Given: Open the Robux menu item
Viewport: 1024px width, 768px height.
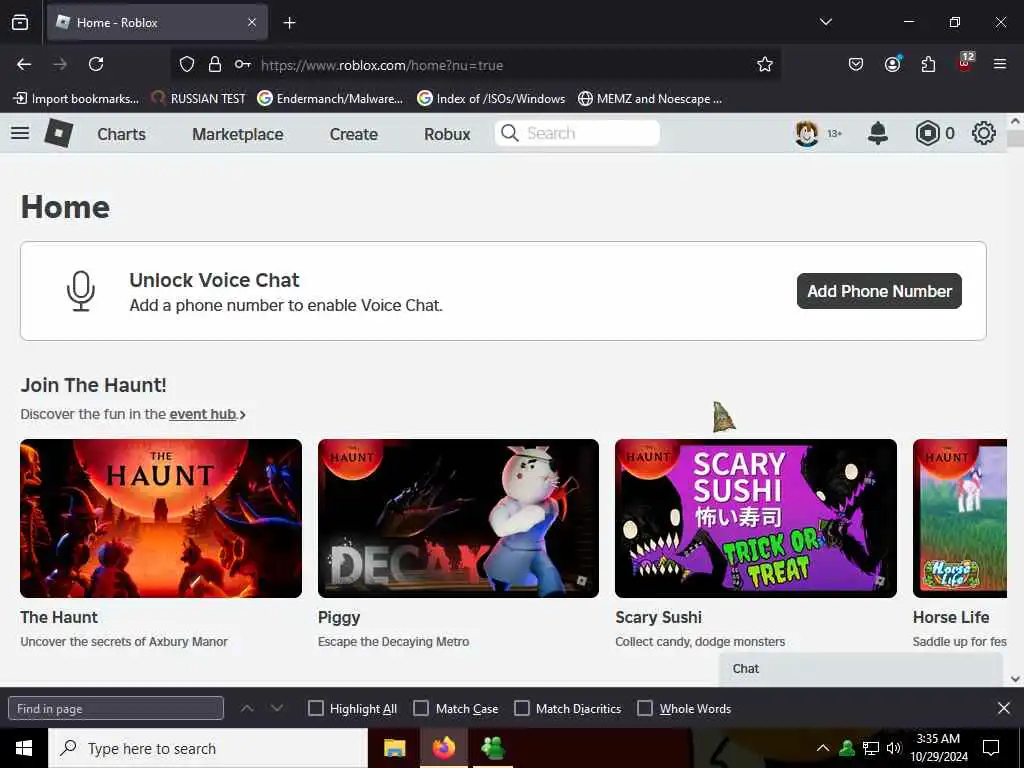Looking at the screenshot, I should (x=447, y=134).
